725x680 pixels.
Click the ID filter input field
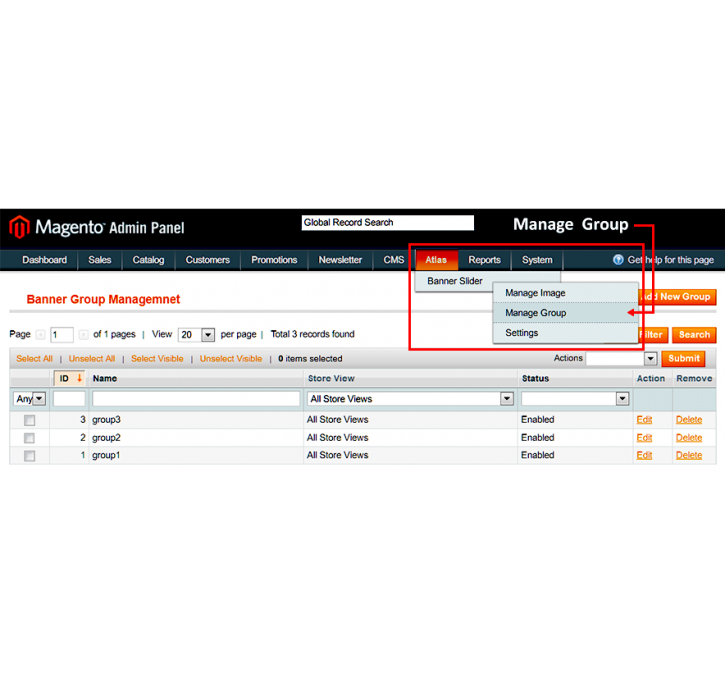(69, 398)
